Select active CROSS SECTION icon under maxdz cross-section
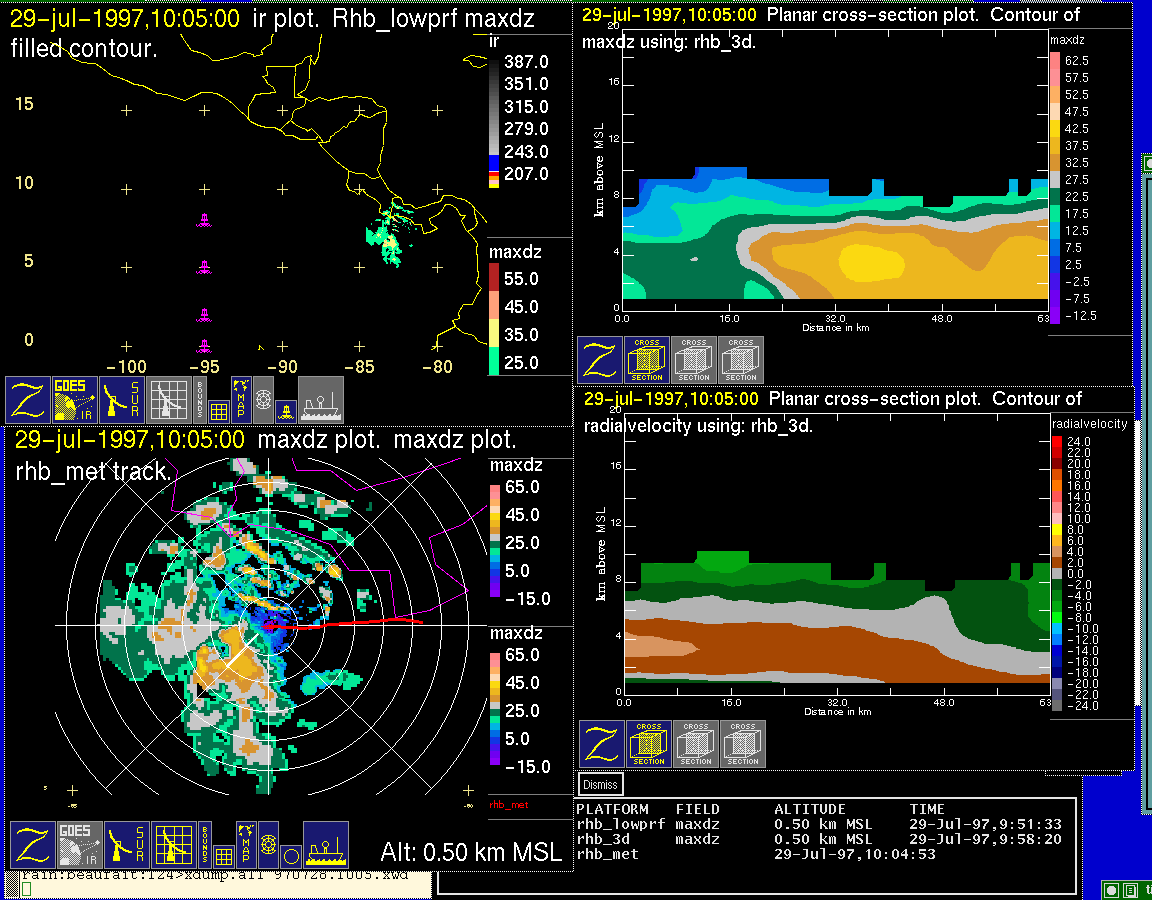 tap(647, 359)
